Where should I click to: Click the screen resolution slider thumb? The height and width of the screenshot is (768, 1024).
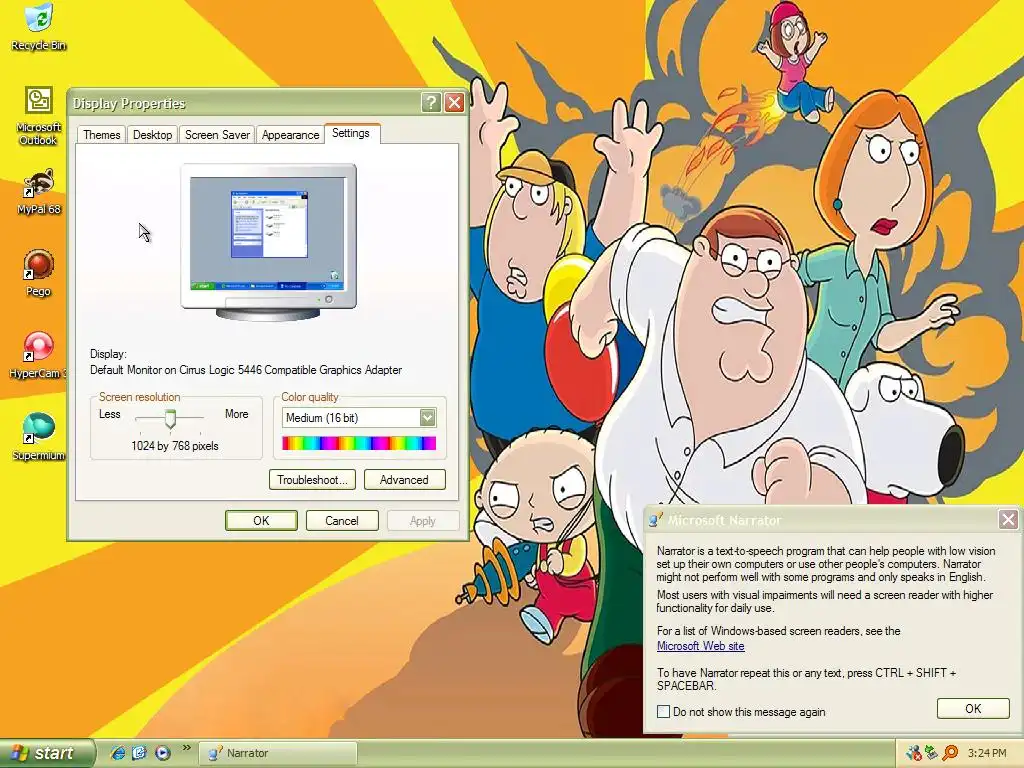pos(170,418)
